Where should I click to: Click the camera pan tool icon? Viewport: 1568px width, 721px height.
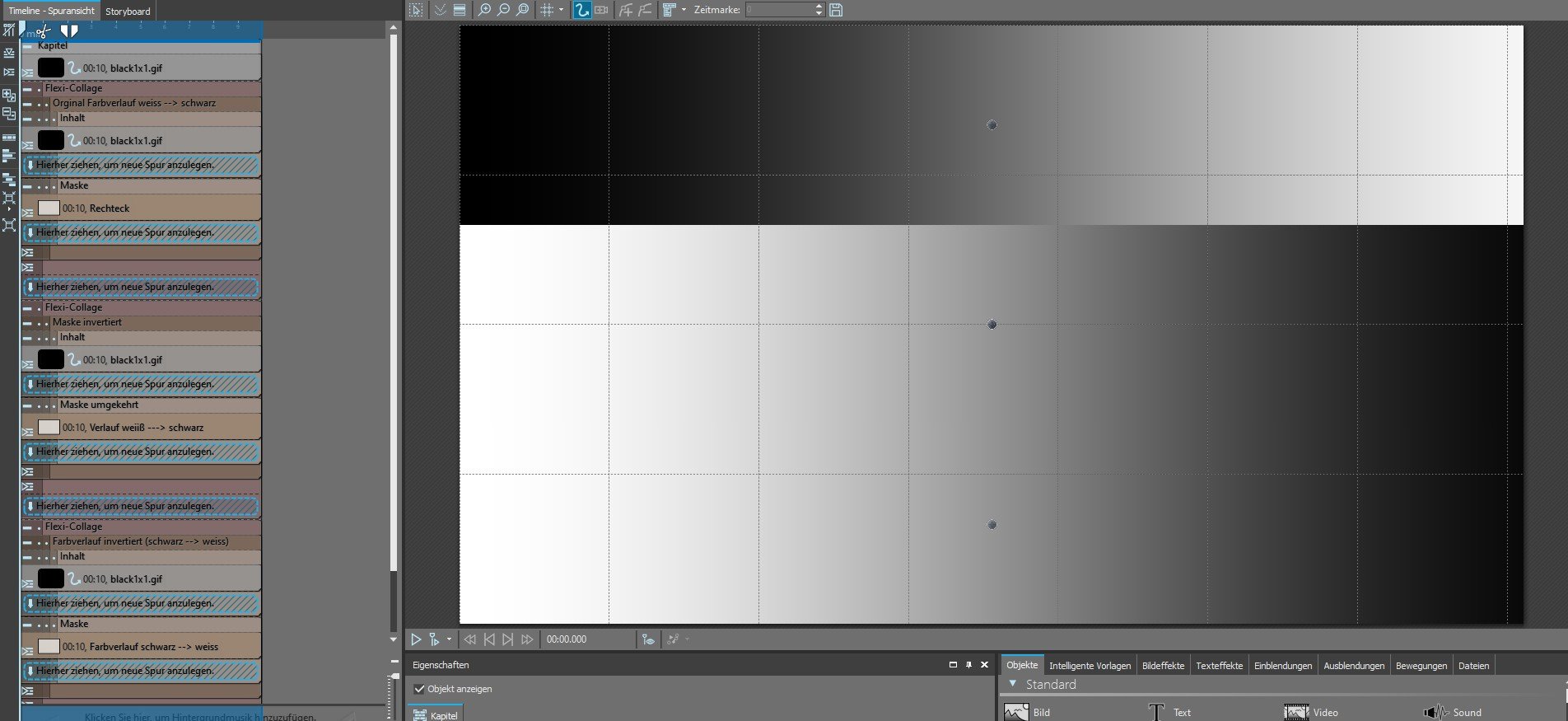pos(601,10)
